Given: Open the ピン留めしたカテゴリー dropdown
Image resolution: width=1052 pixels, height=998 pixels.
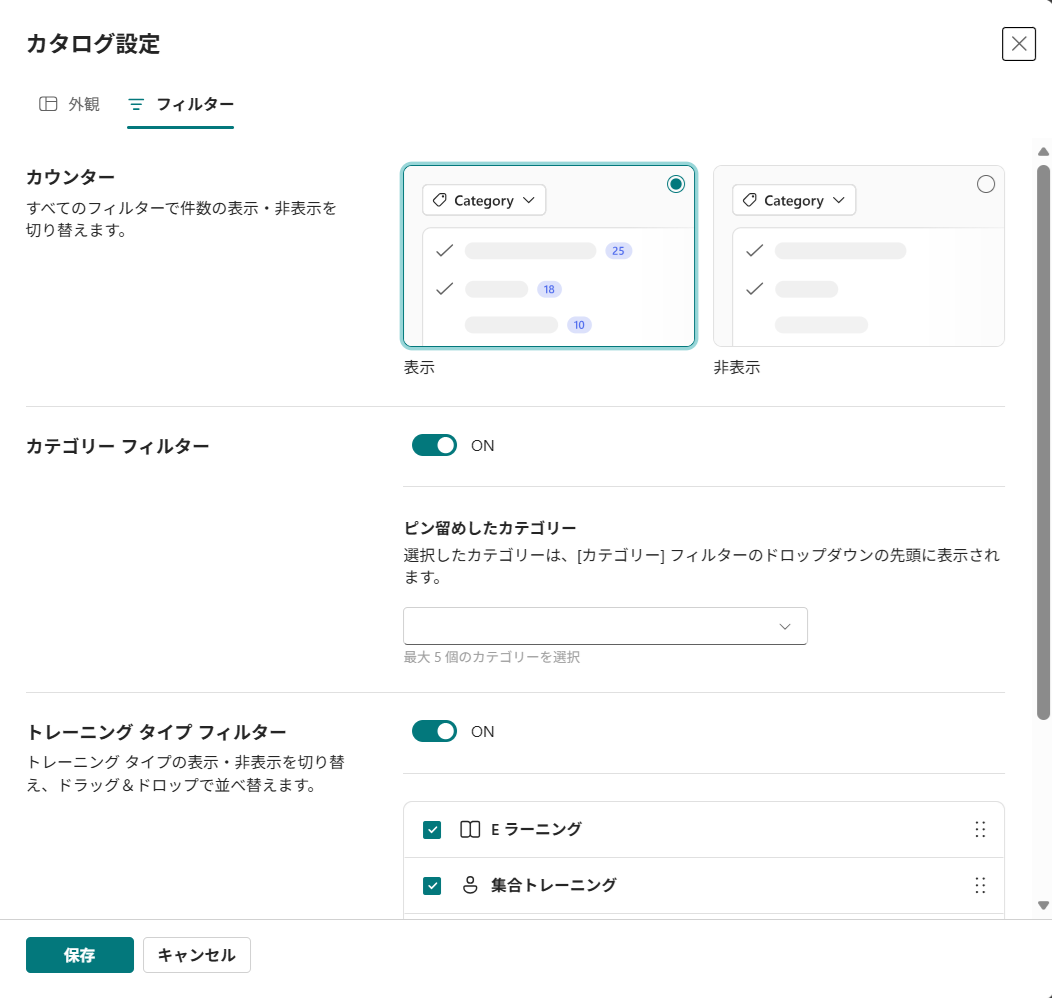Looking at the screenshot, I should (x=605, y=626).
